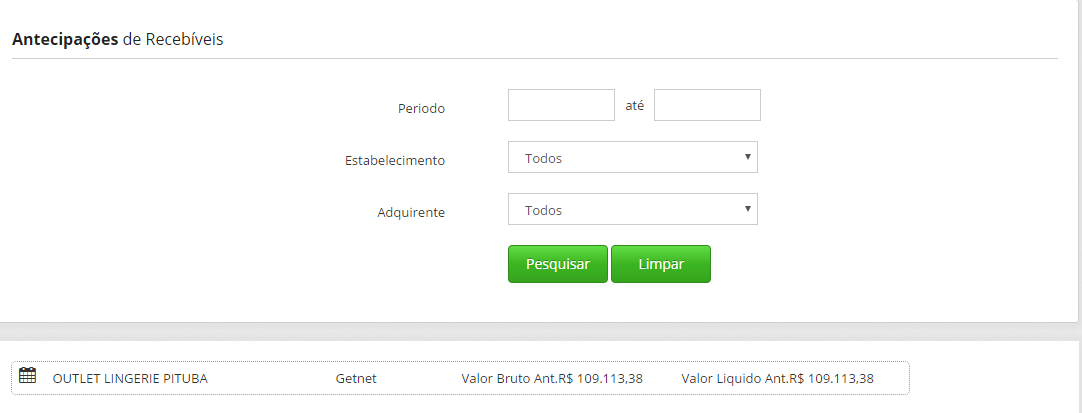This screenshot has width=1082, height=413.
Task: Click the Adquirente field label
Action: click(x=411, y=213)
